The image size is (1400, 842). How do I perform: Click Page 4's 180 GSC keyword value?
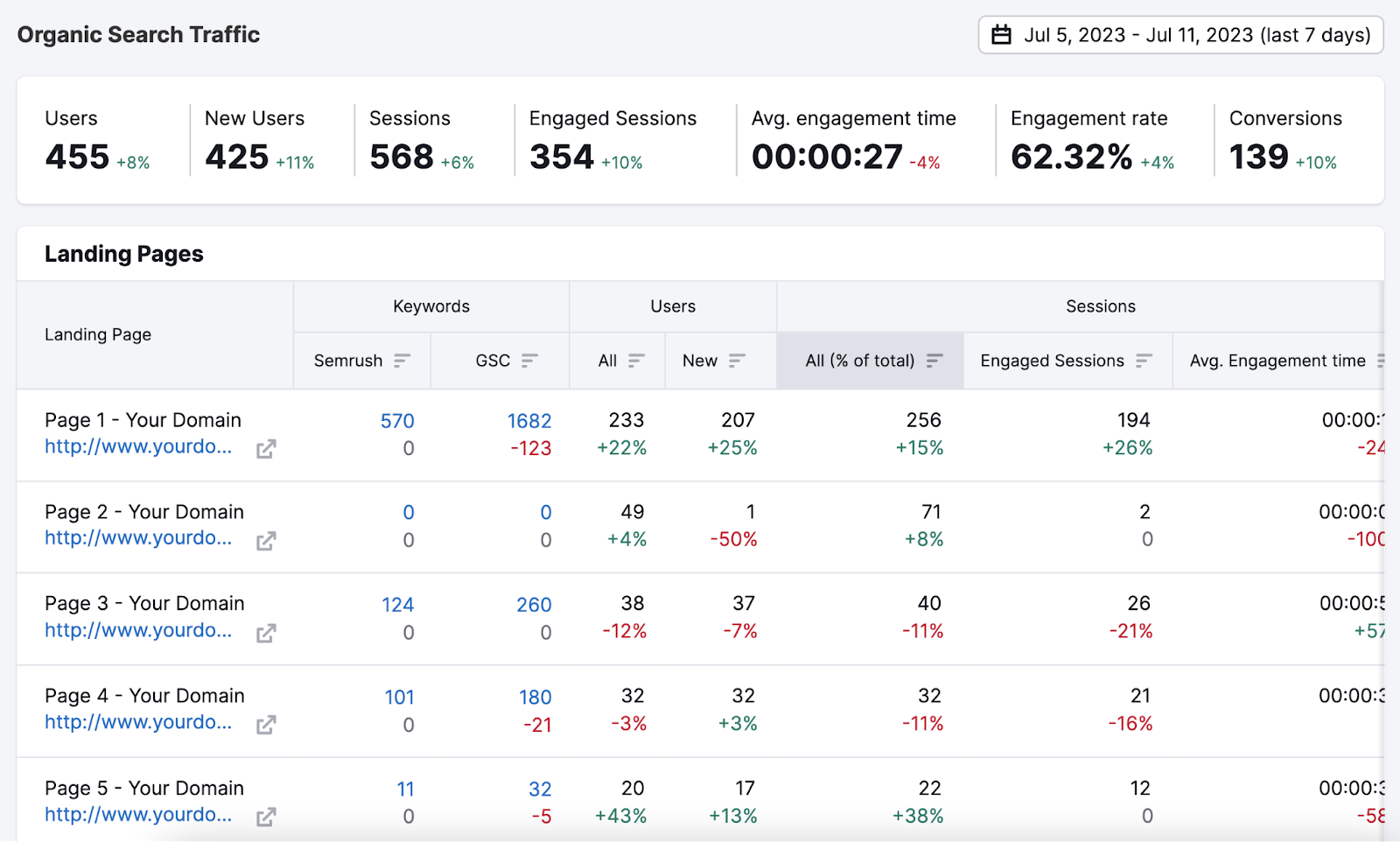[x=535, y=697]
